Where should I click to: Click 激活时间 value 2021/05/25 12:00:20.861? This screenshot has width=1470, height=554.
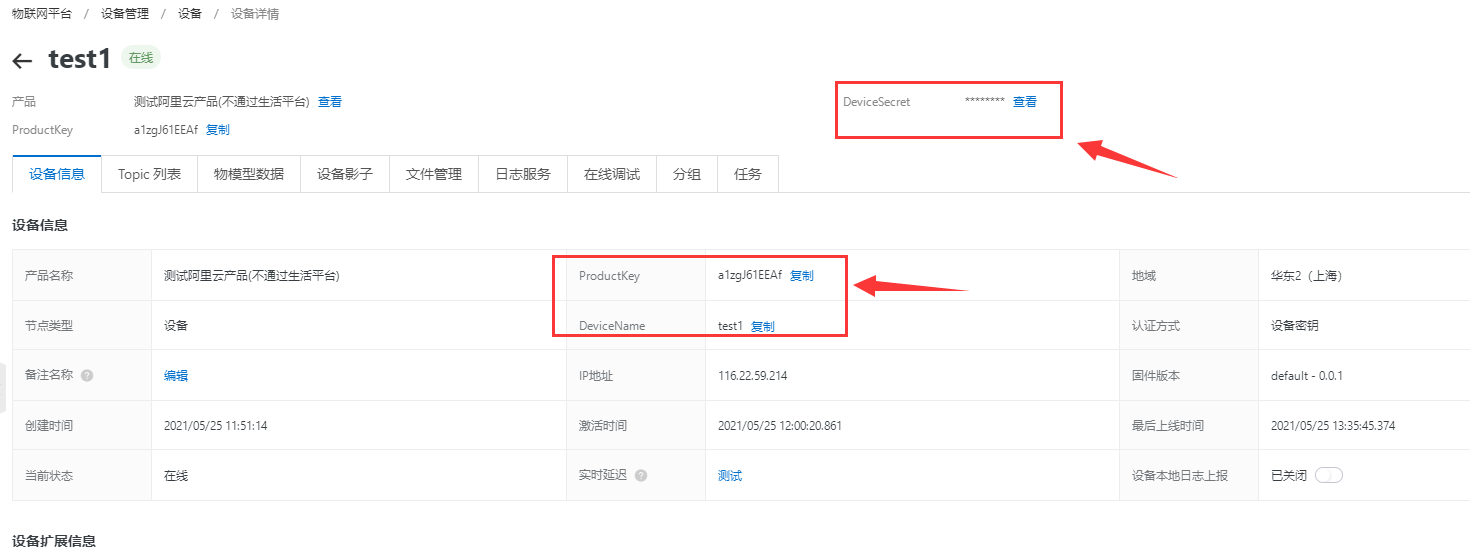point(780,426)
